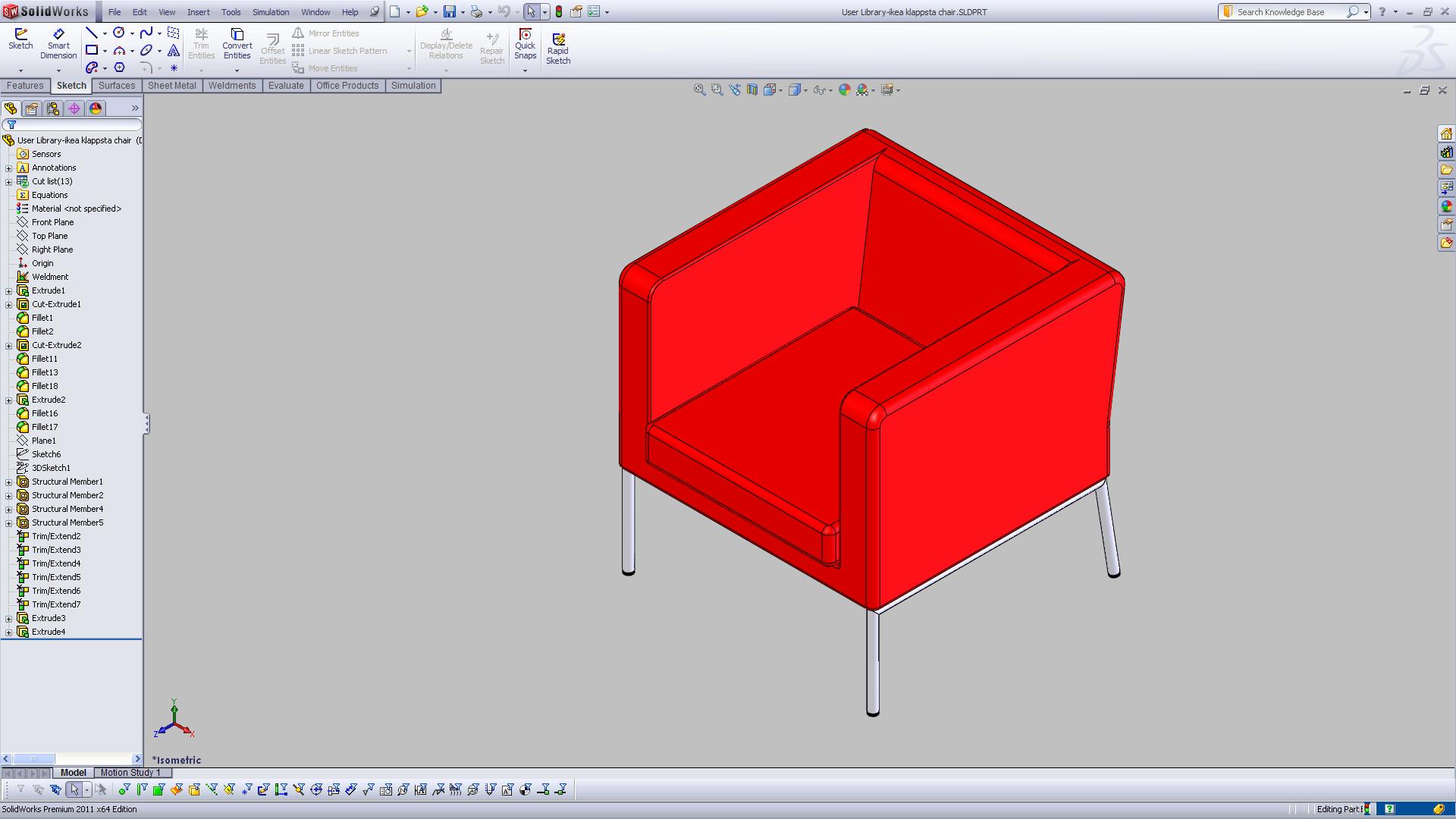Choose the Corner Rectangle tool

(x=91, y=50)
